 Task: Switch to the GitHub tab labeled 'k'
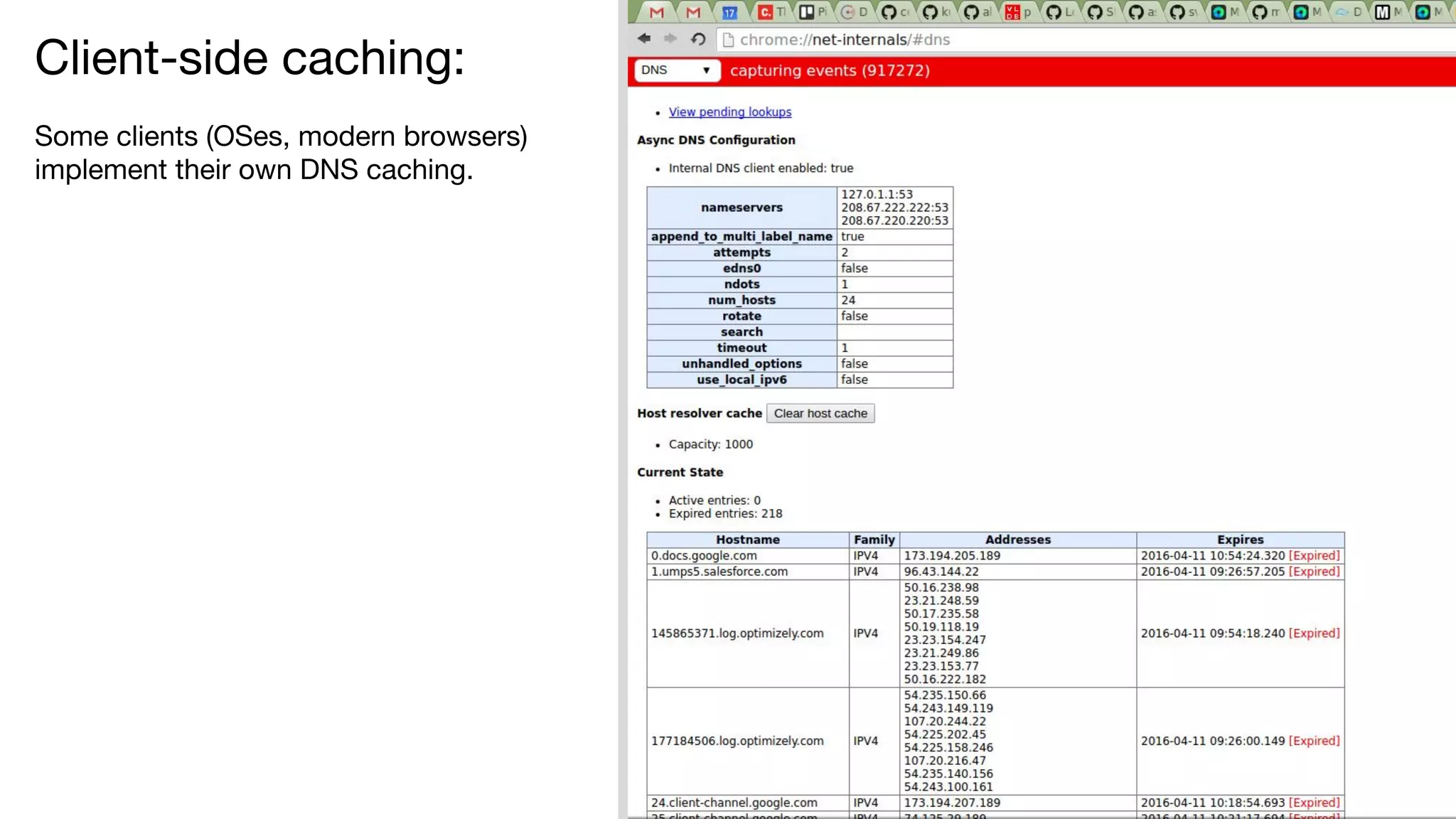tap(936, 12)
